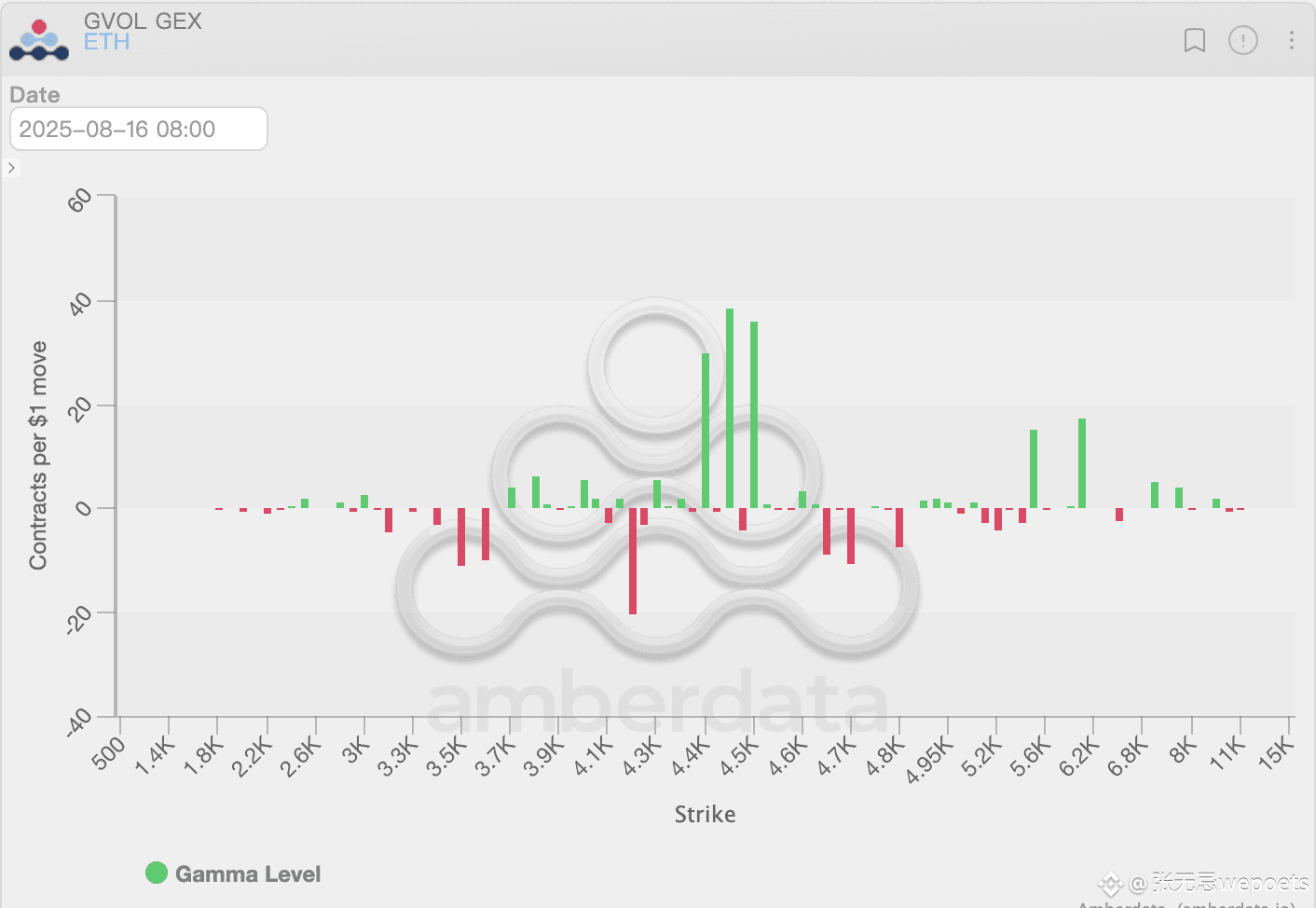Expand the small chevron below date field

pyautogui.click(x=11, y=168)
